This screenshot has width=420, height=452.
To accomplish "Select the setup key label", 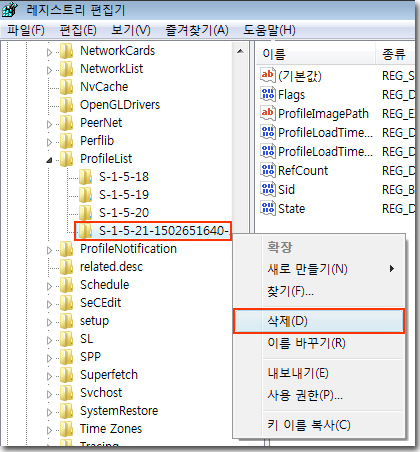I will tap(94, 321).
